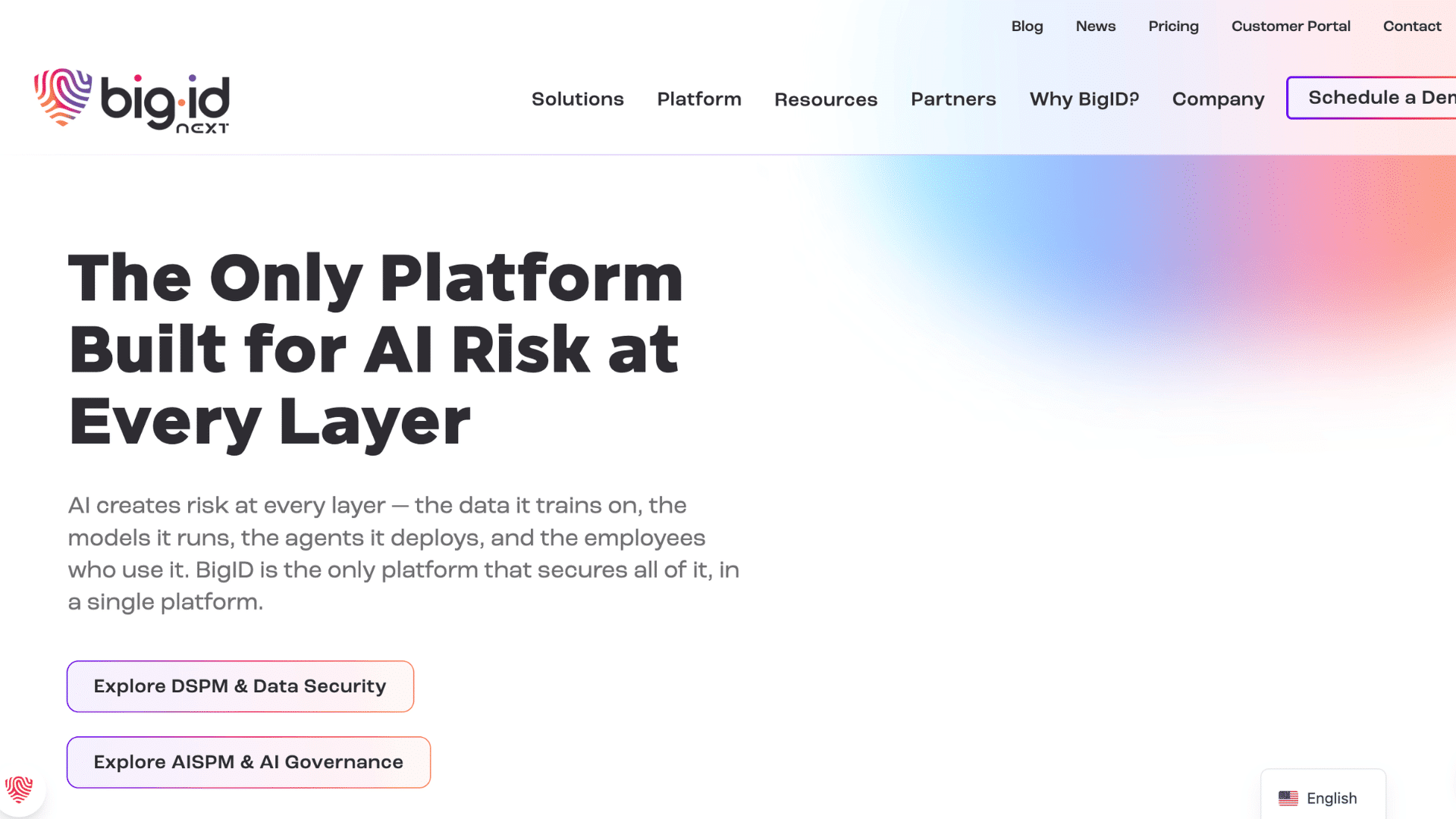The height and width of the screenshot is (819, 1456).
Task: Open the Platform menu
Action: coord(699,99)
